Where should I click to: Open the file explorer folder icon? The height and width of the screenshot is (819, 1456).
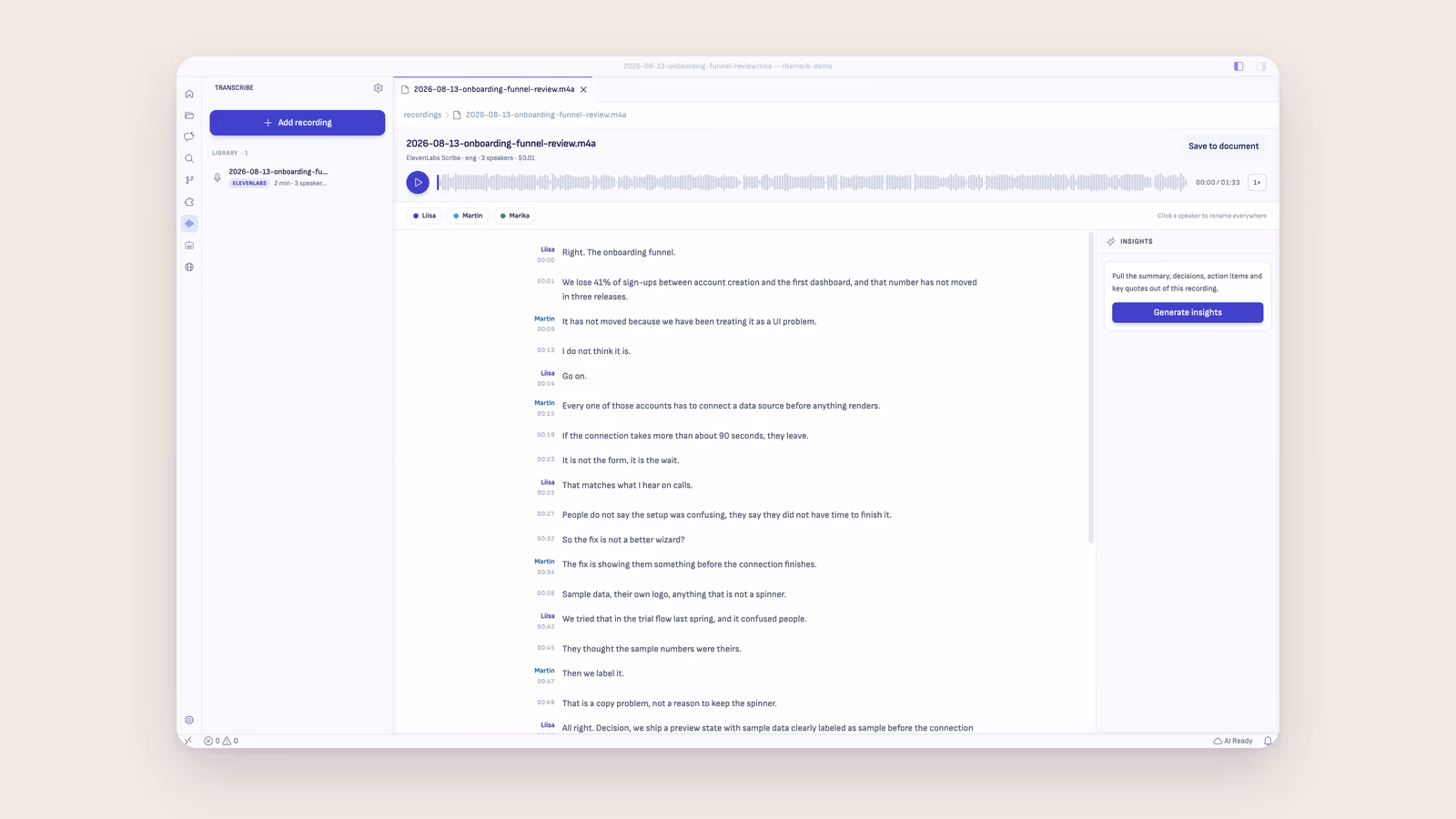(x=189, y=116)
